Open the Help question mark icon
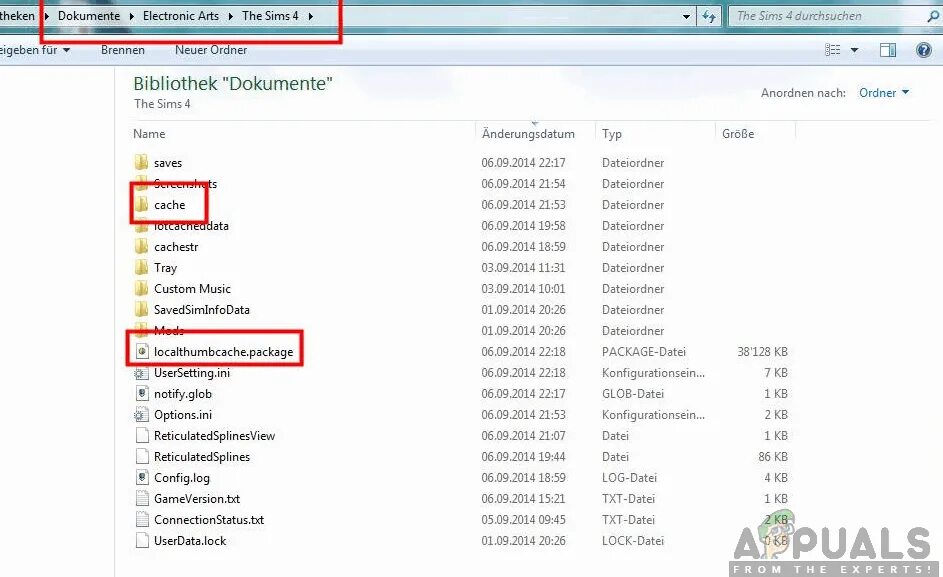This screenshot has height=577, width=943. (x=924, y=50)
